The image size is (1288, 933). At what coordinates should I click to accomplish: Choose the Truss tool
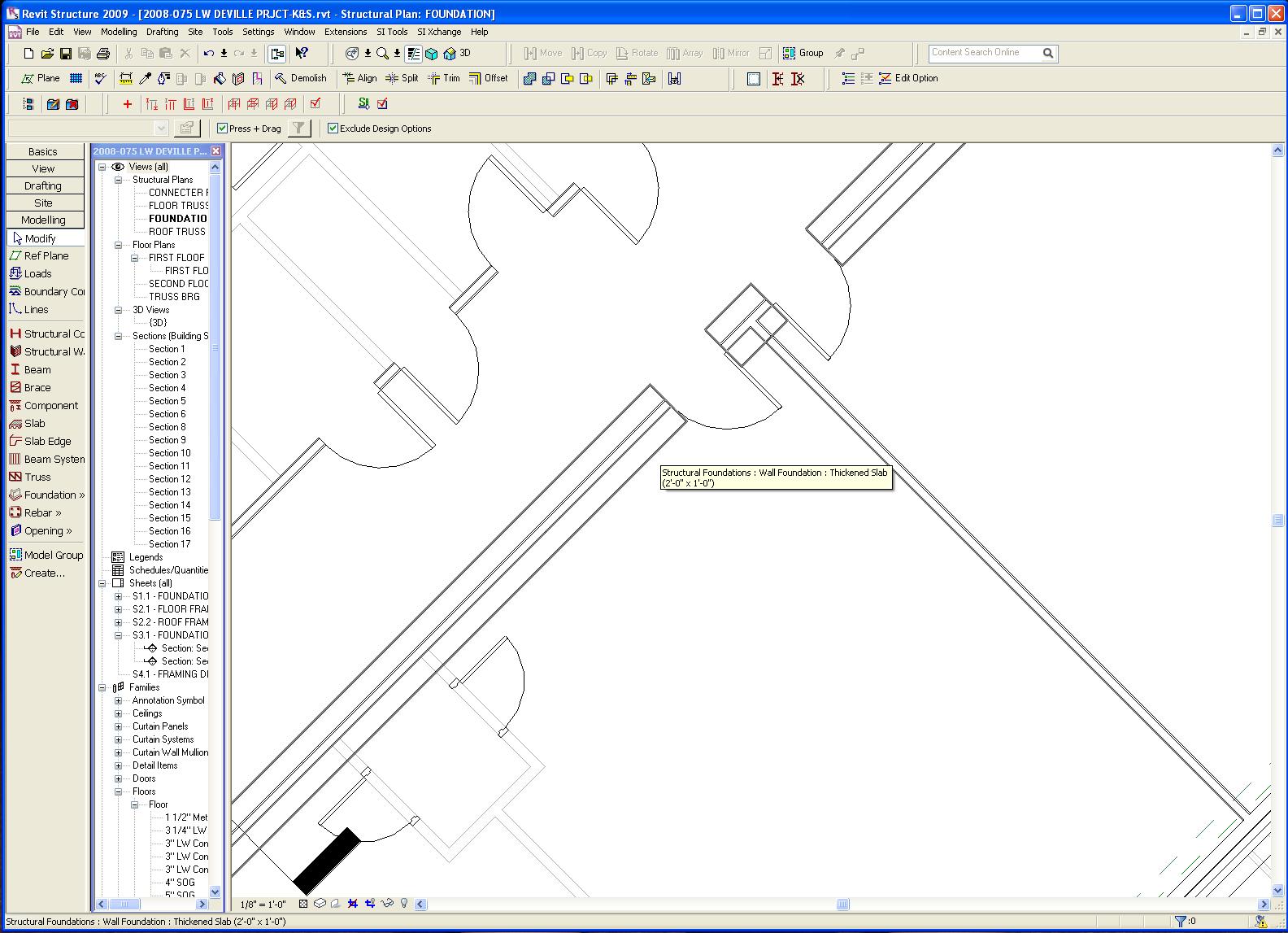point(37,477)
